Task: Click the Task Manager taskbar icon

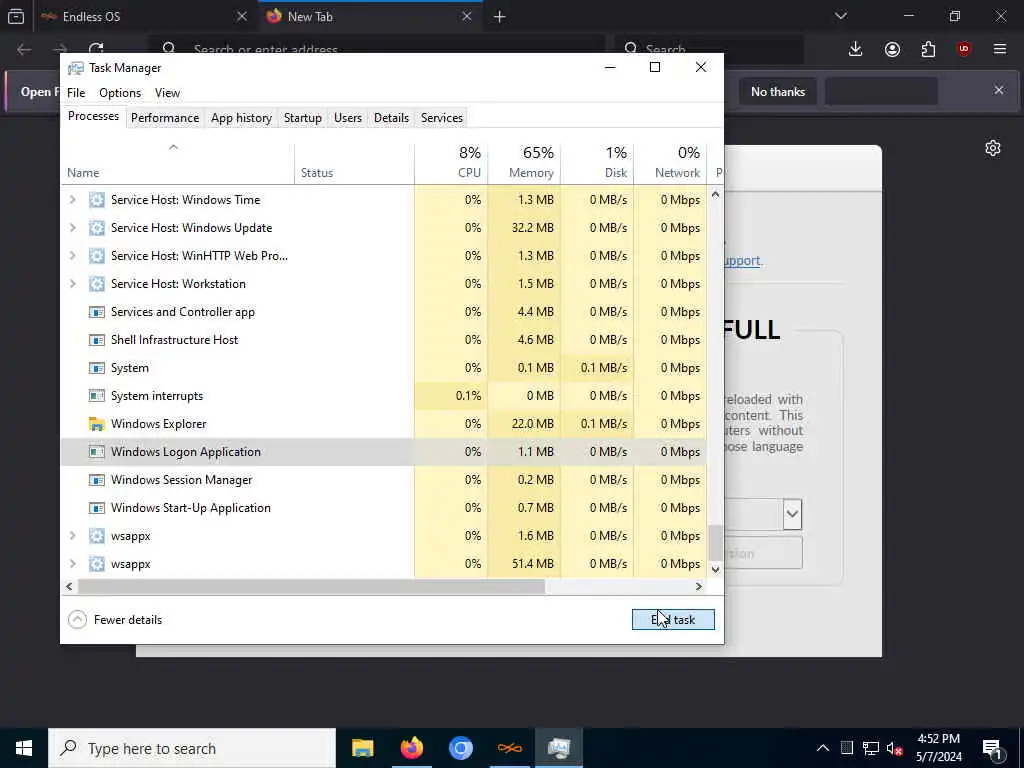Action: pos(559,748)
